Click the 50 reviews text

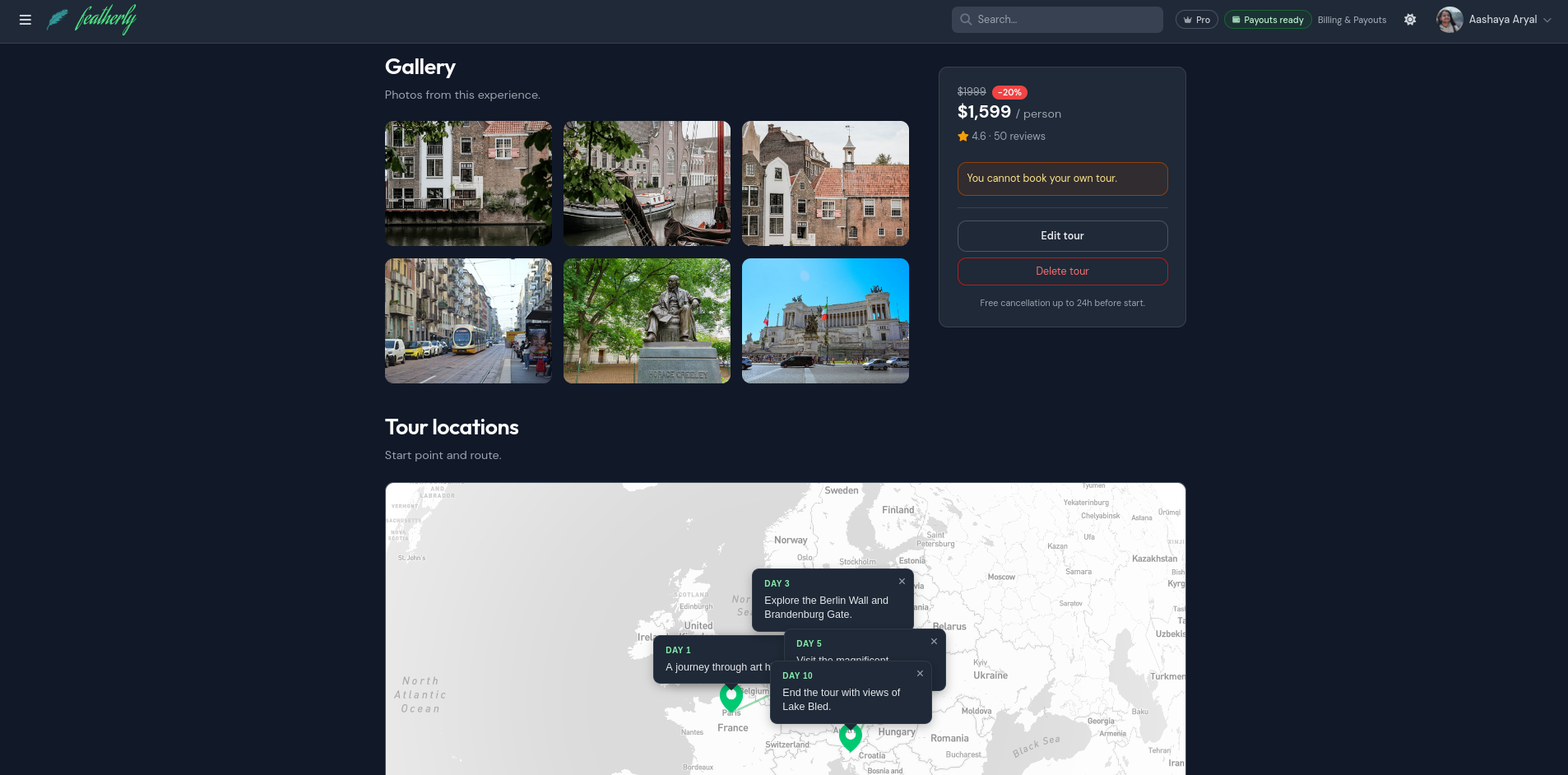1019,137
